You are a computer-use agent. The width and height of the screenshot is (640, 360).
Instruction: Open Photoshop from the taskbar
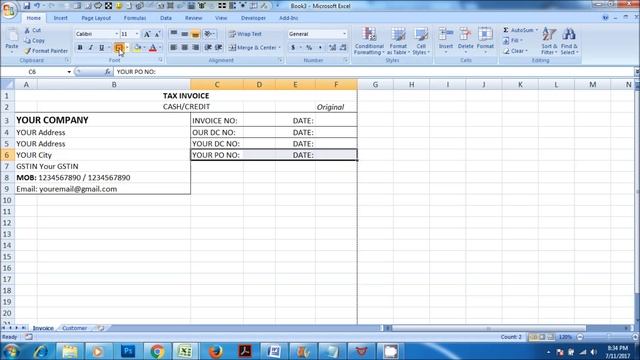tap(128, 351)
